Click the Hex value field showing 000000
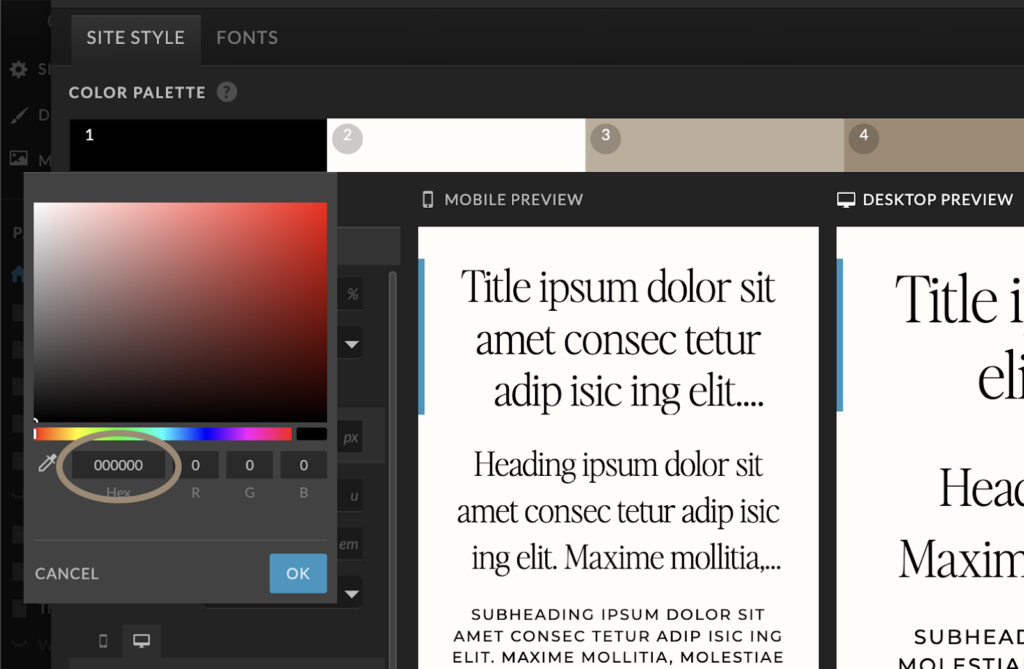 click(118, 465)
